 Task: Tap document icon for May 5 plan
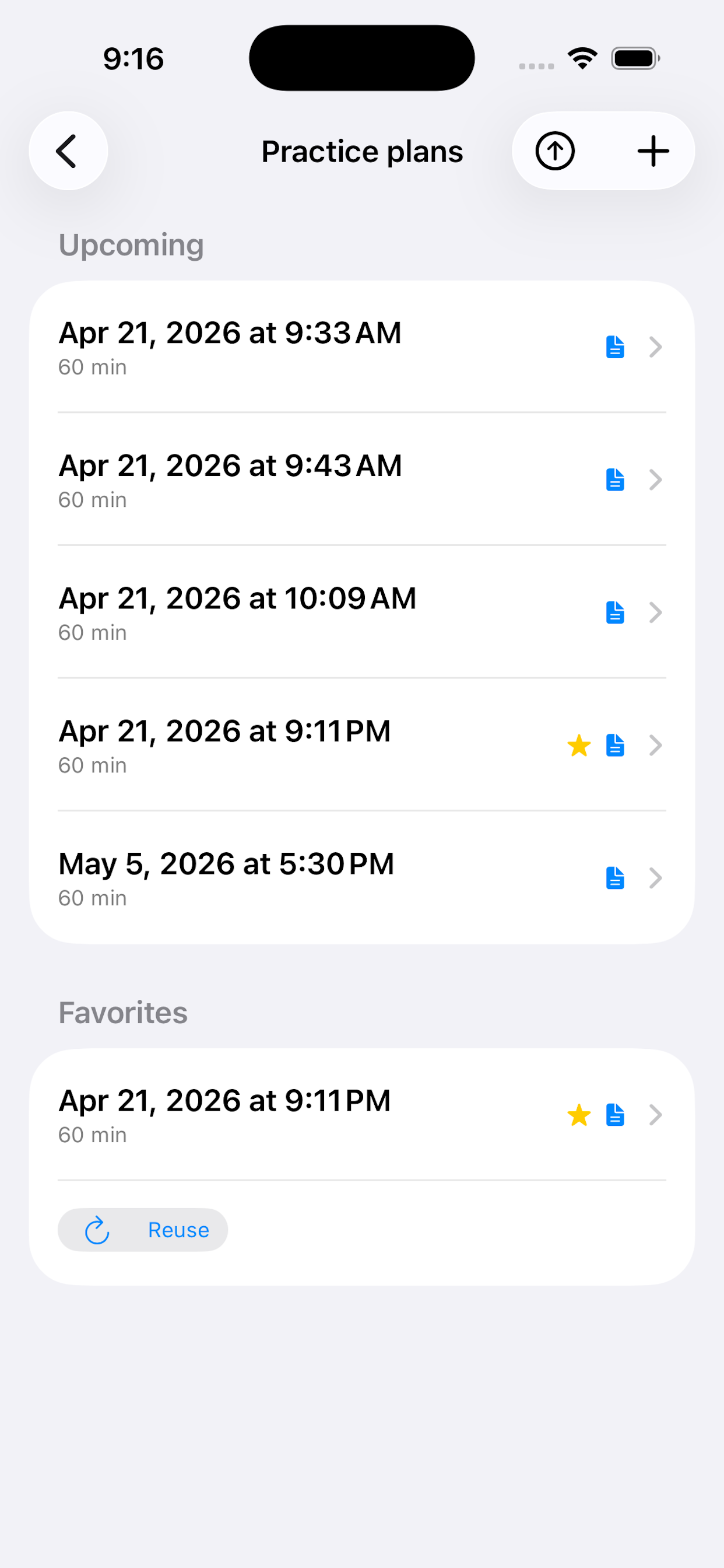(x=615, y=878)
